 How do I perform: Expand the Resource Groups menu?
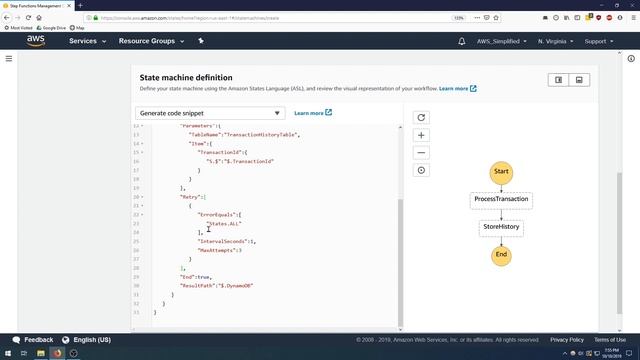pyautogui.click(x=151, y=41)
